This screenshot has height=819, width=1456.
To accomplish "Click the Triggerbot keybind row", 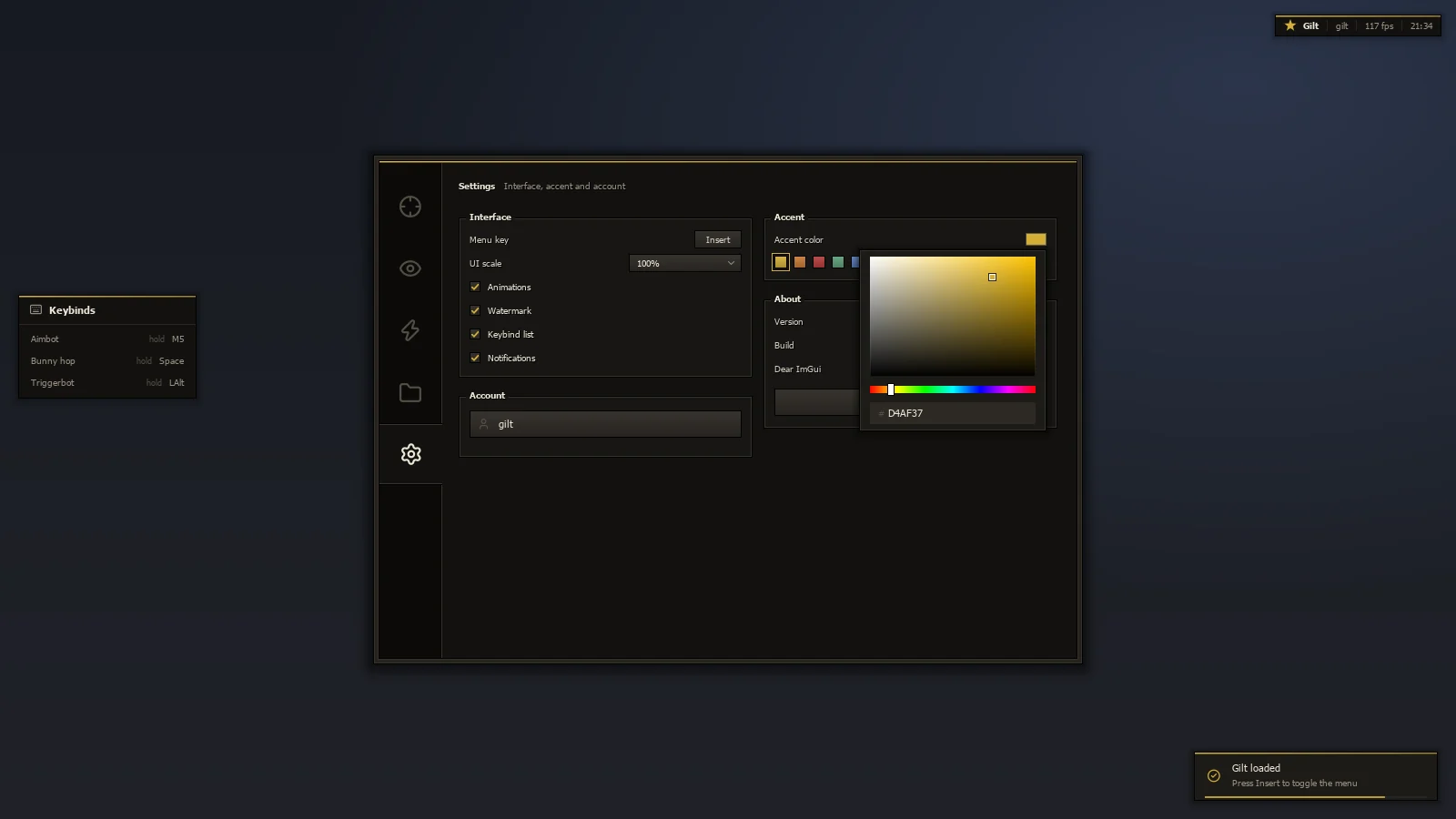I will tap(107, 383).
